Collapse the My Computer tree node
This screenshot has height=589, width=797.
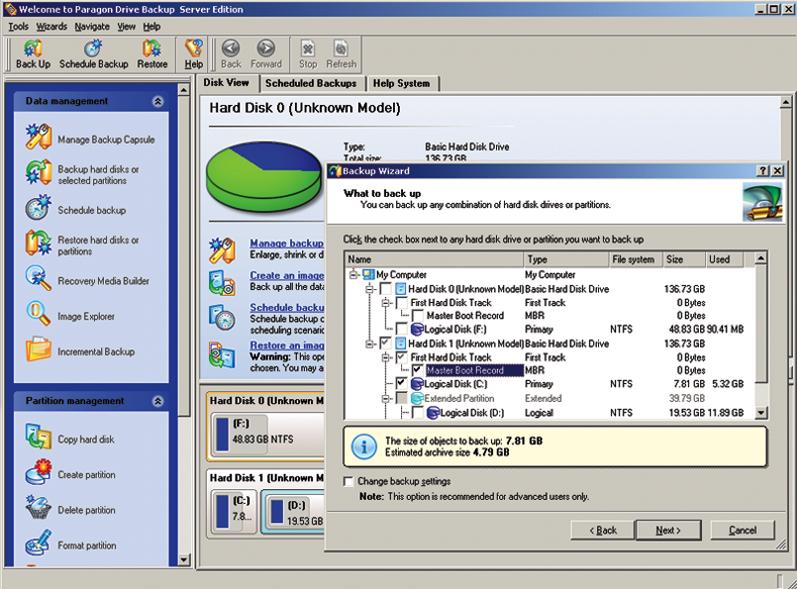(x=354, y=275)
